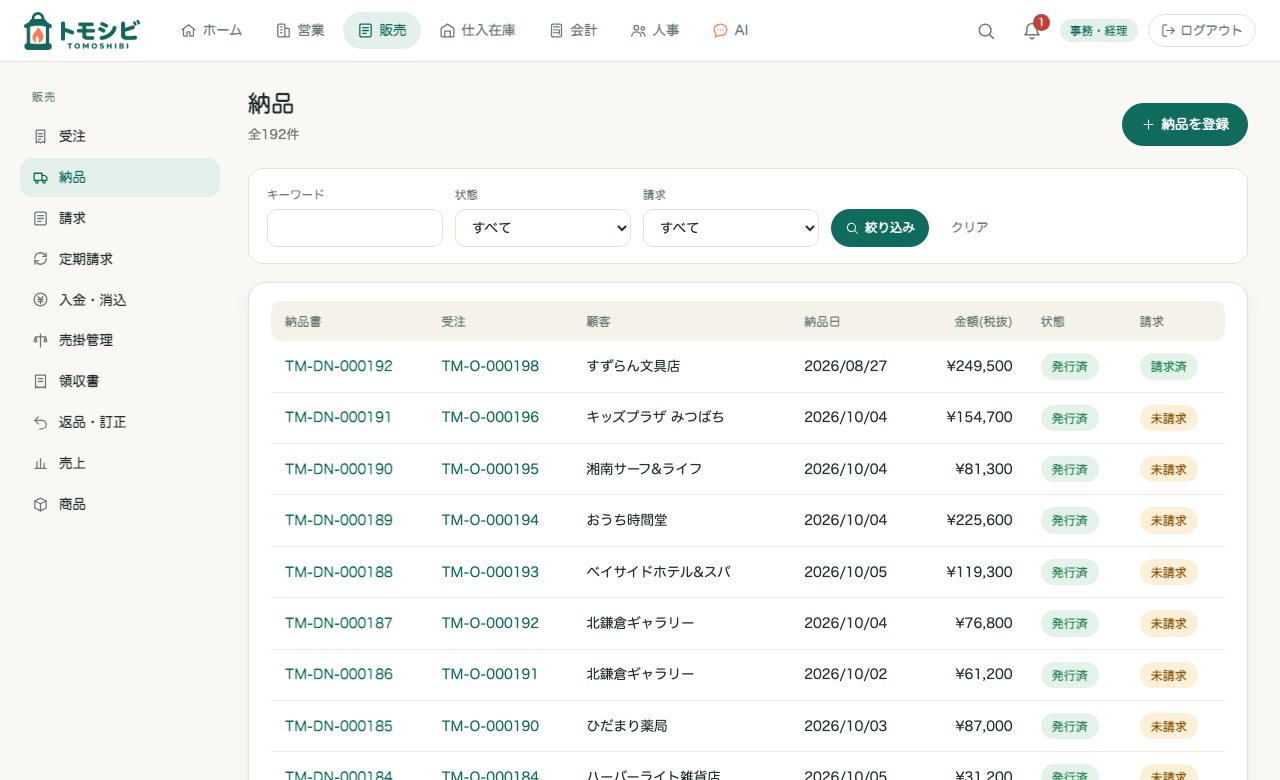Log out using ログアウト button
The image size is (1280, 780).
coord(1202,31)
